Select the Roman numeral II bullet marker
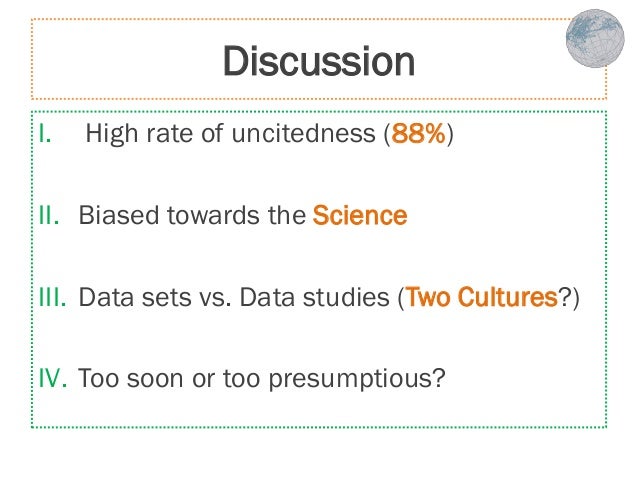Image resolution: width=638 pixels, height=479 pixels. (49, 215)
